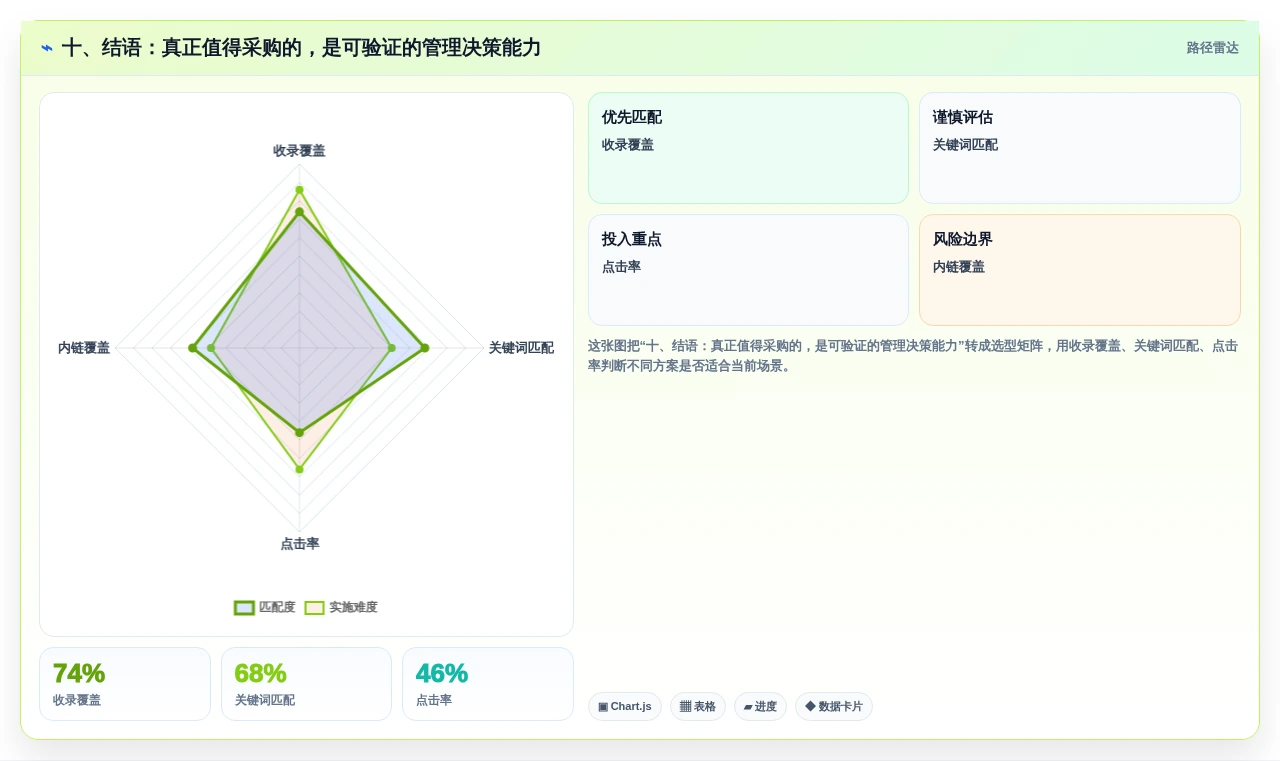Click the 关键词匹配 radar axis label
The image size is (1280, 761).
pos(521,348)
